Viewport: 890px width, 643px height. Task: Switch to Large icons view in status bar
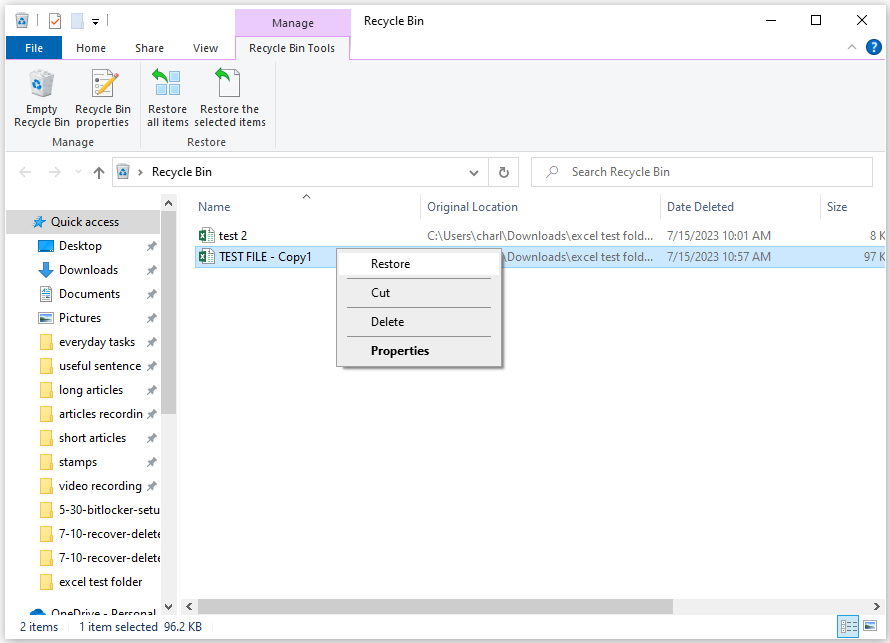click(870, 626)
